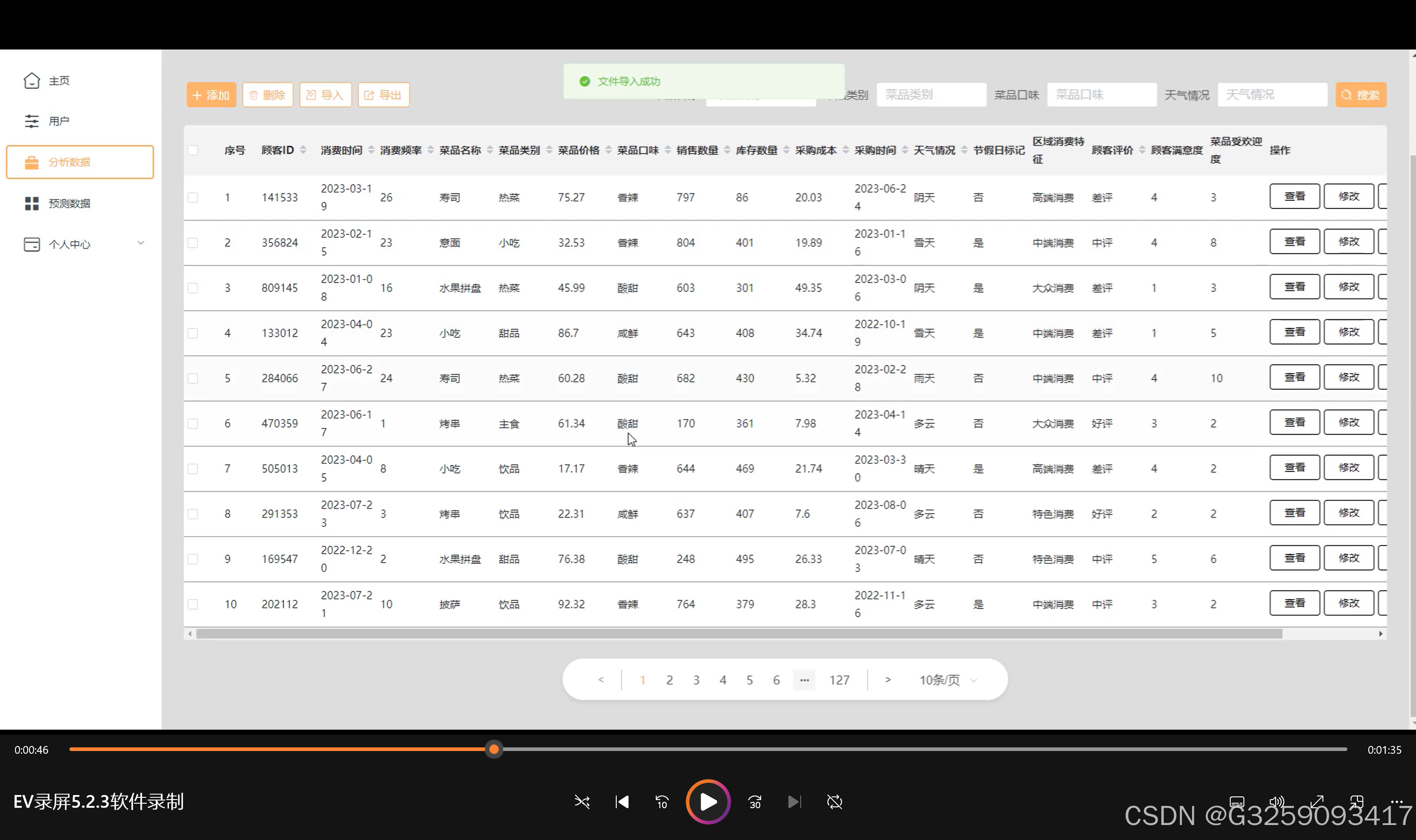Click the volume speaker icon
This screenshot has width=1416, height=840.
[1276, 801]
